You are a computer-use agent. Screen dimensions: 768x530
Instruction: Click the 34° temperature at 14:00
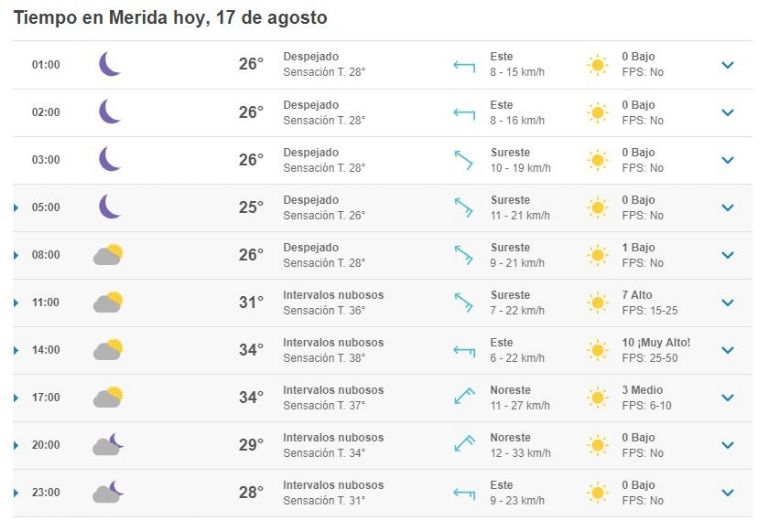coord(251,350)
